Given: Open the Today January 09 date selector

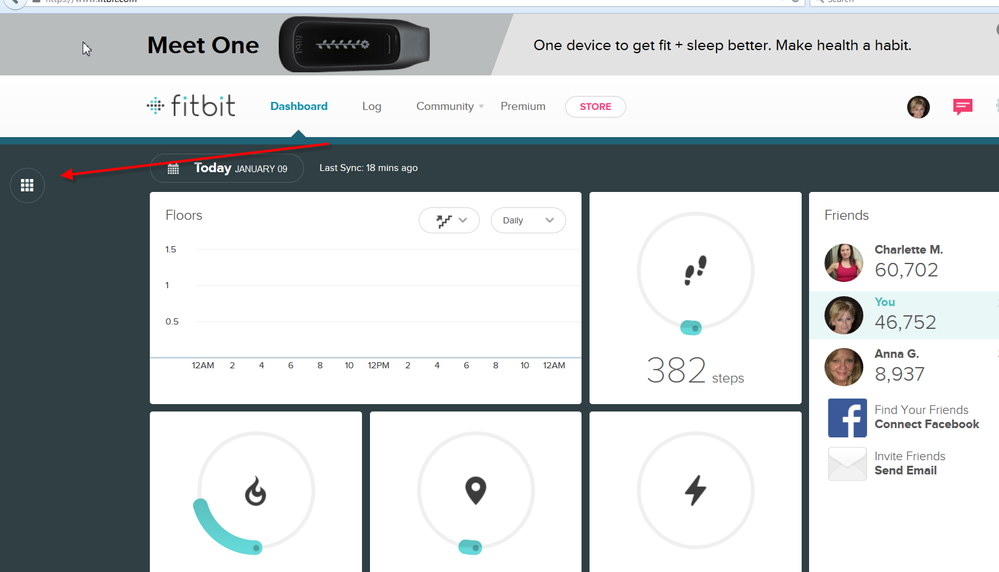Looking at the screenshot, I should point(227,168).
